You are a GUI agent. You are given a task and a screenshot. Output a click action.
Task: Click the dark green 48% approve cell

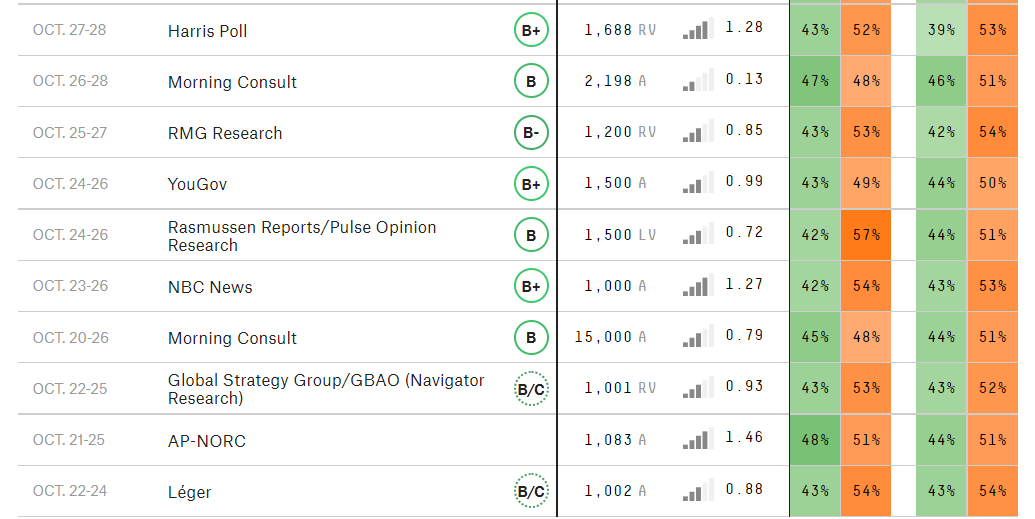coord(815,440)
